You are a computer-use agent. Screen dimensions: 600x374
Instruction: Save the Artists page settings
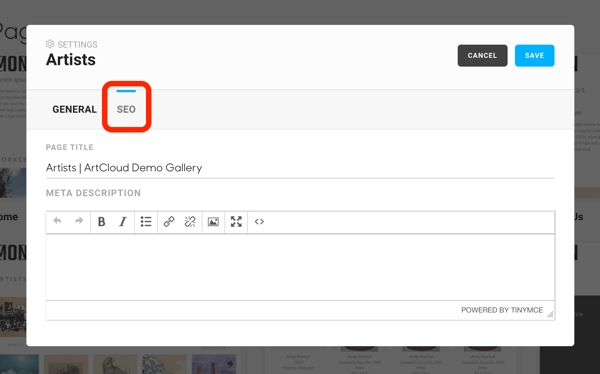(535, 56)
